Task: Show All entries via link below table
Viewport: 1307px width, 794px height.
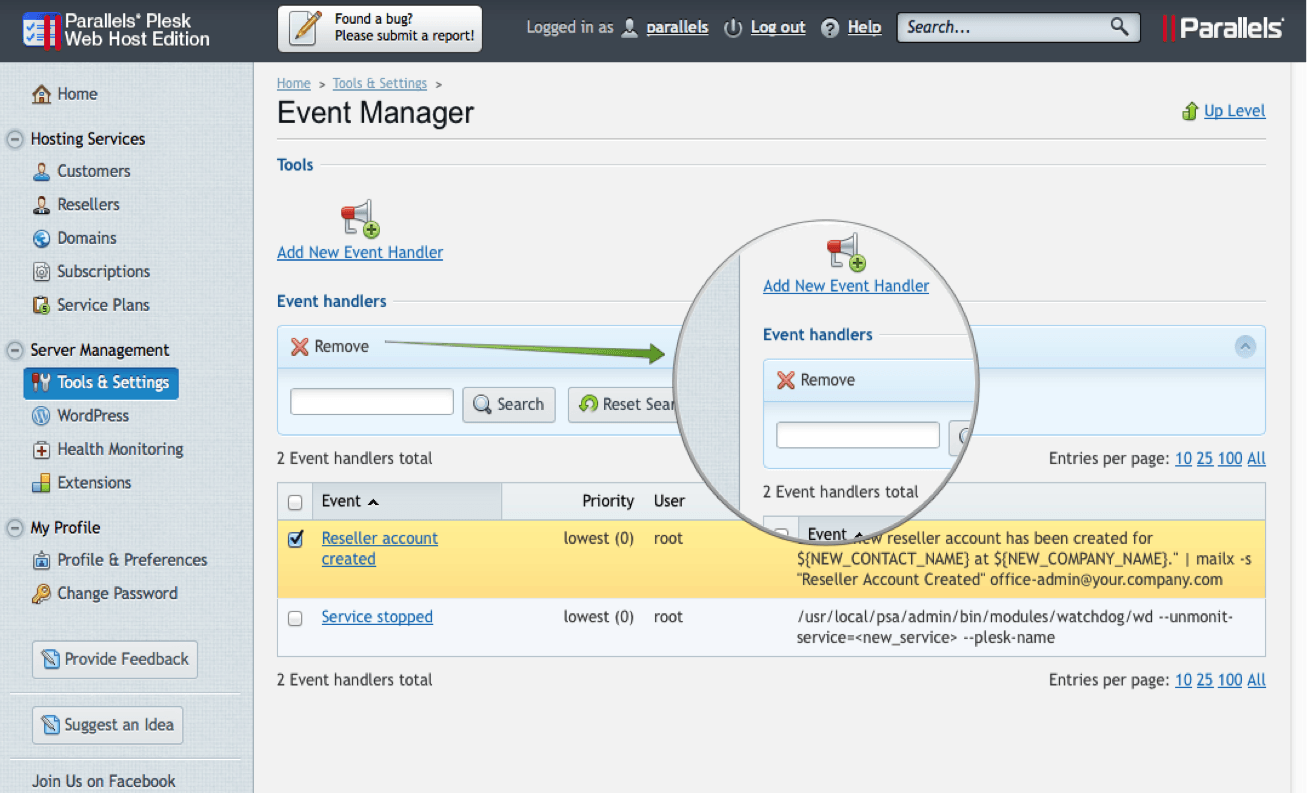Action: [x=1257, y=680]
